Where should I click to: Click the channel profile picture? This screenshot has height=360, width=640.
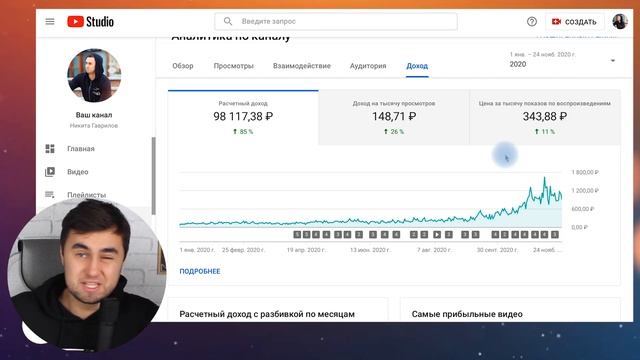coord(94,75)
